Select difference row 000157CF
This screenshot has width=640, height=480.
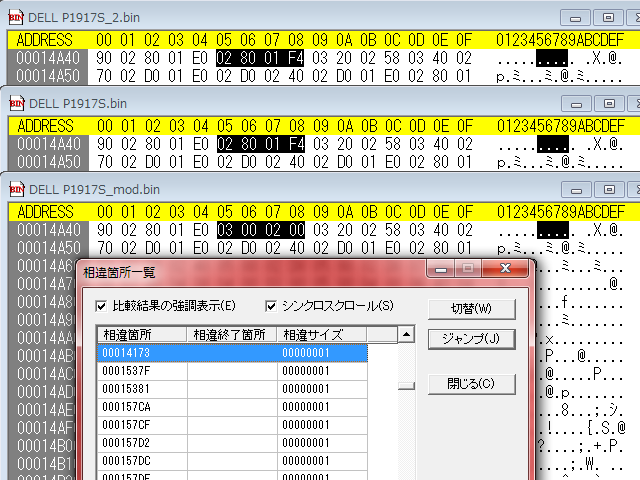pyautogui.click(x=232, y=425)
